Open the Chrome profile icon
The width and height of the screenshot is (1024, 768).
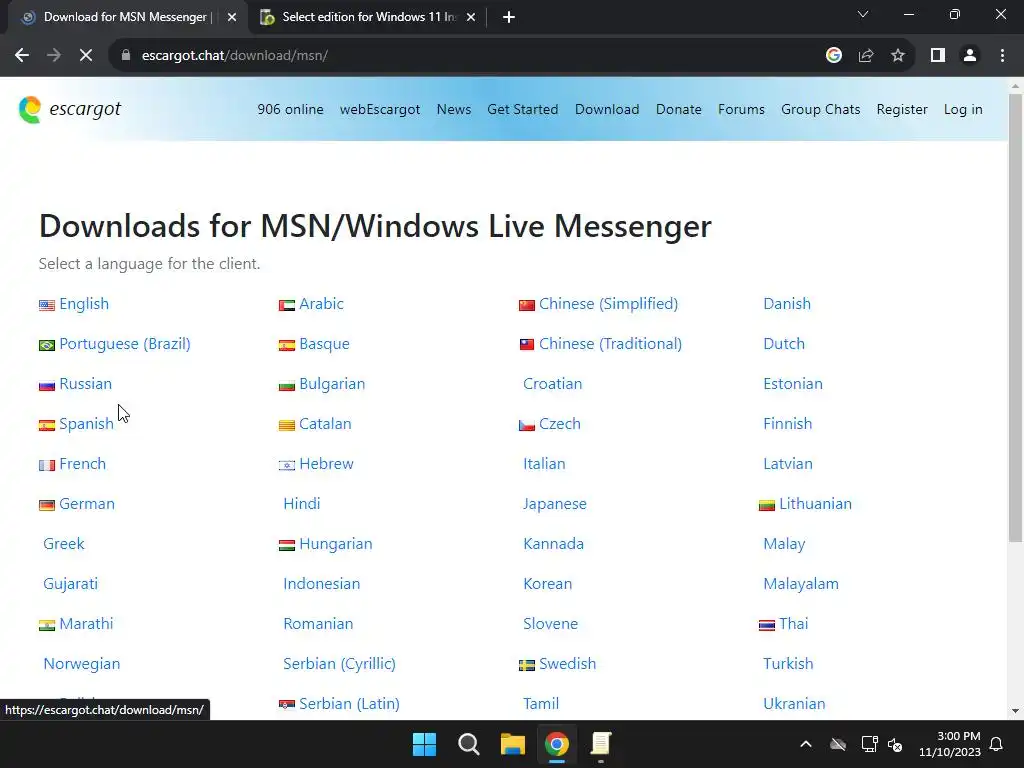(x=970, y=56)
